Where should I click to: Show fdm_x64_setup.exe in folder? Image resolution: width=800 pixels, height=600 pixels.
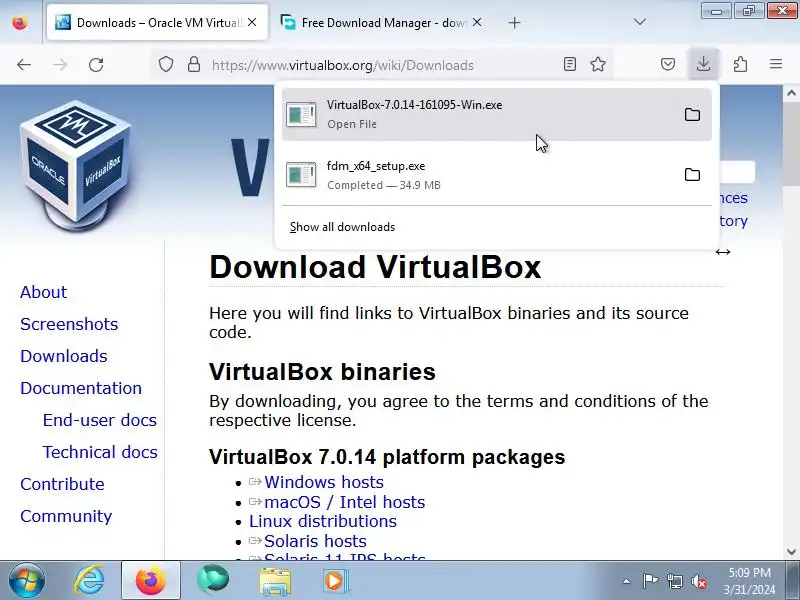(692, 175)
